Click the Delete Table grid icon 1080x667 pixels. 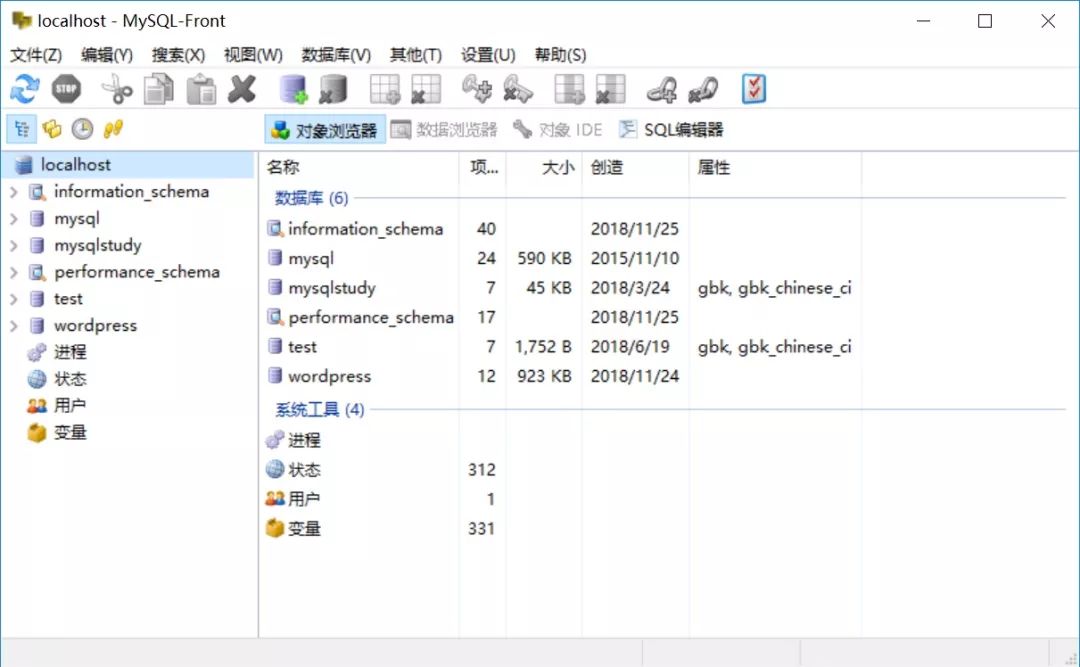point(426,89)
